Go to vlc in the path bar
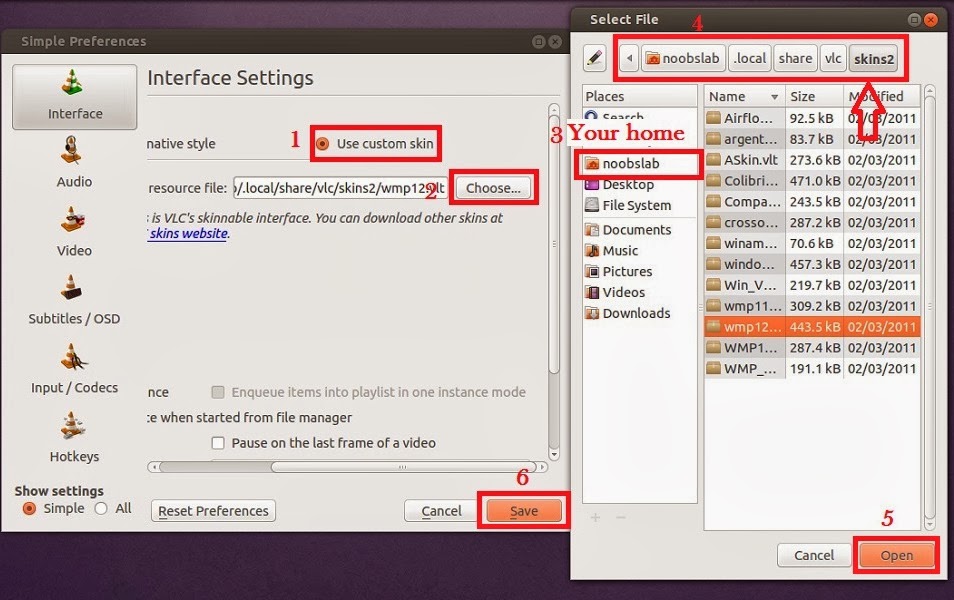 tap(833, 58)
